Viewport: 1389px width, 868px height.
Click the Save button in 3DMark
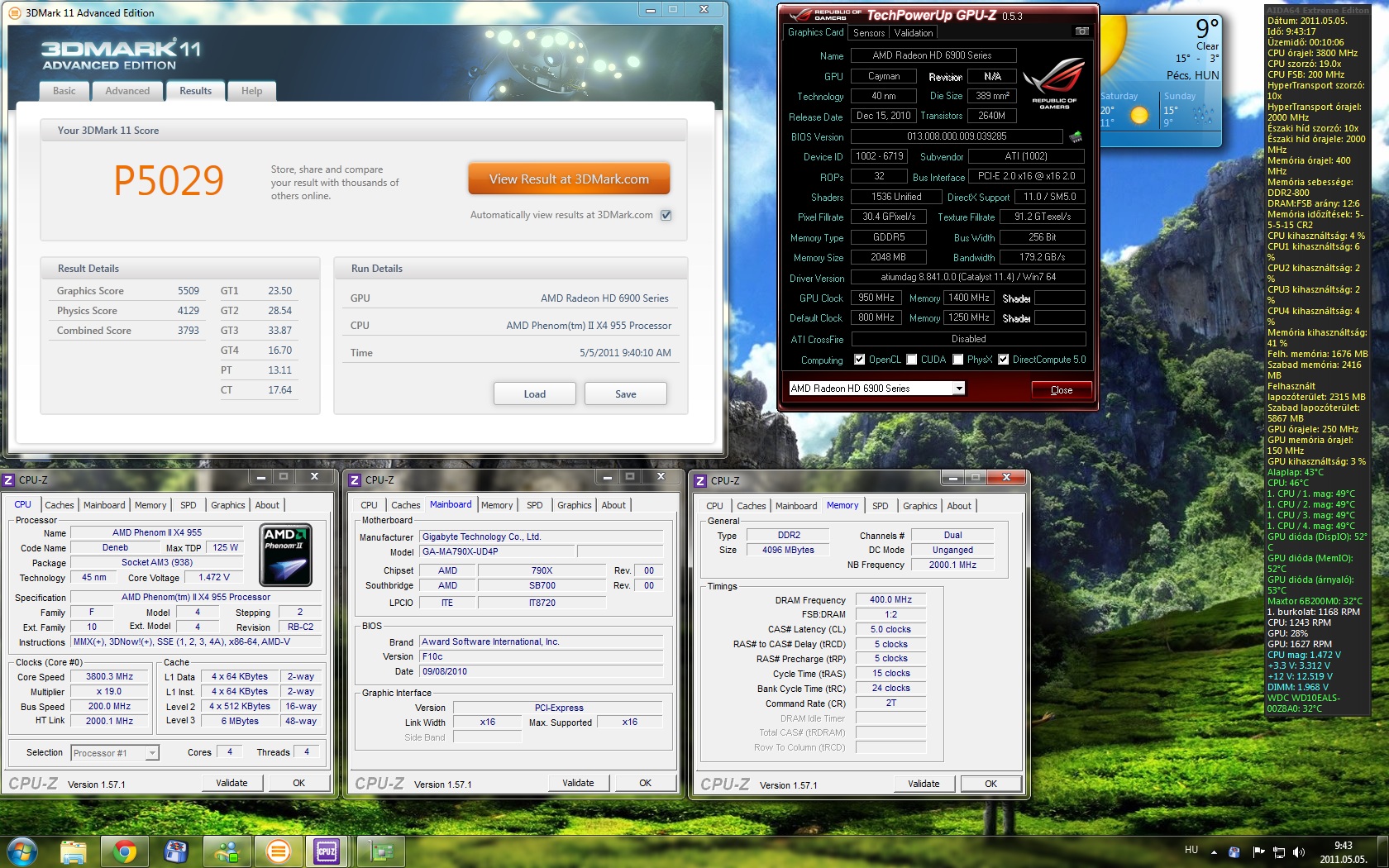(x=626, y=394)
